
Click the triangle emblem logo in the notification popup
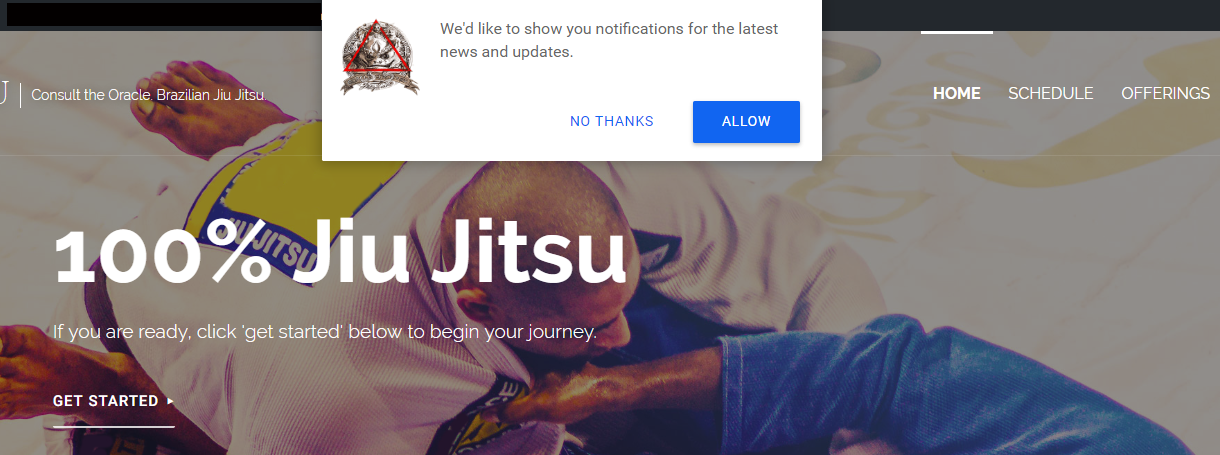point(380,58)
